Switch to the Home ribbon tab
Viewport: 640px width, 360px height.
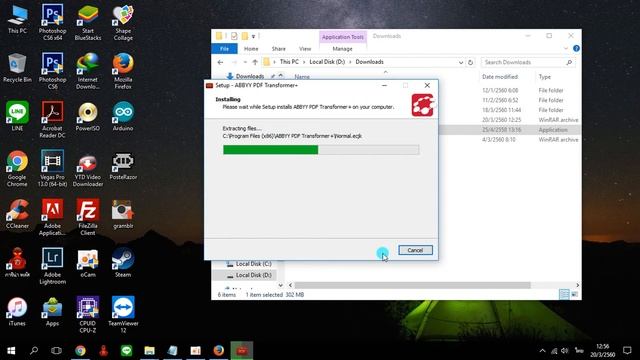point(251,49)
